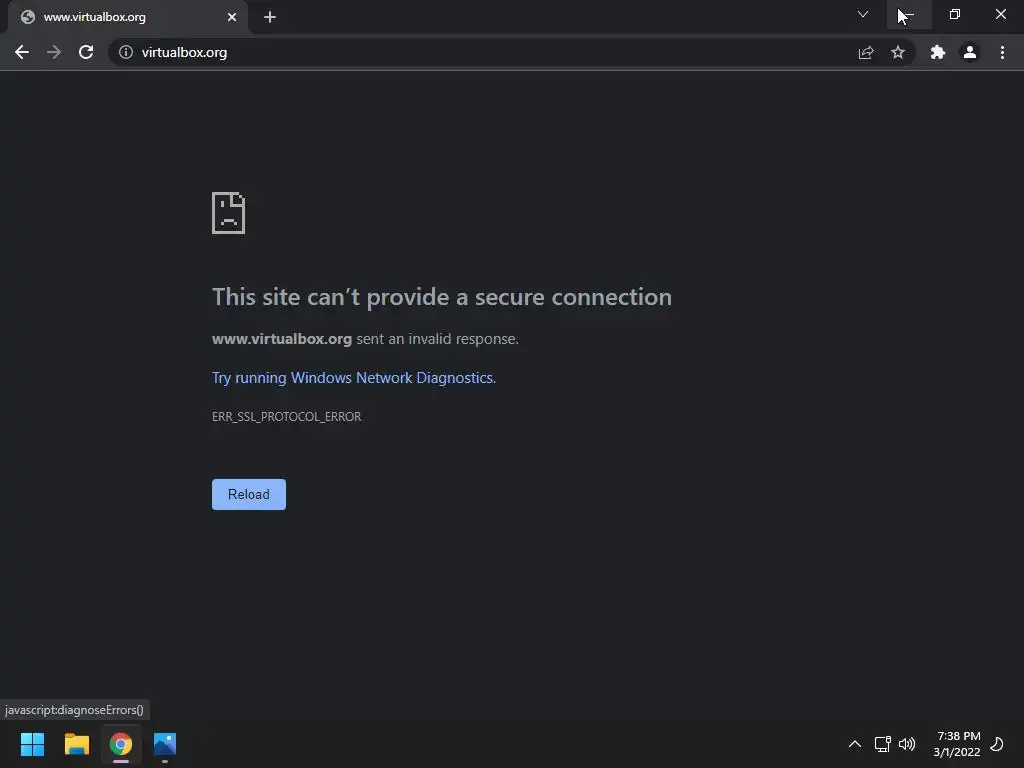Open Chrome's three-dot menu
Image resolution: width=1024 pixels, height=768 pixels.
(1002, 52)
